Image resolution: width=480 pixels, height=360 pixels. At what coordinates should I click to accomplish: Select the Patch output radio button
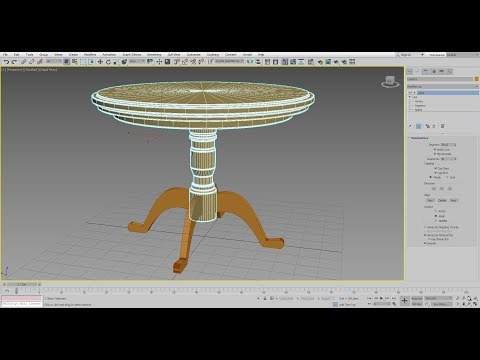pos(436,211)
